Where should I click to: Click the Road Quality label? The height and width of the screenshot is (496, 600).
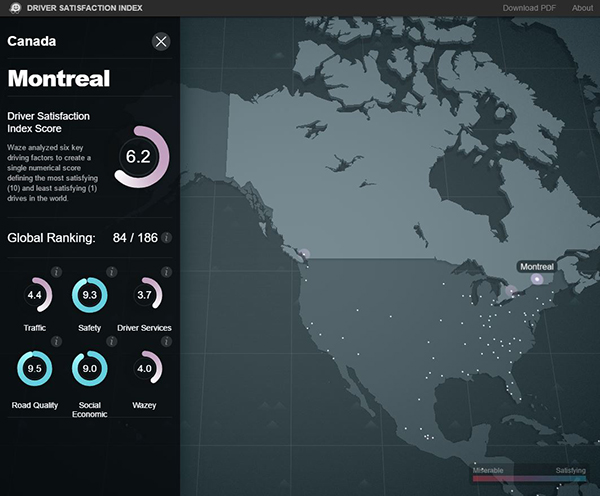pyautogui.click(x=35, y=405)
